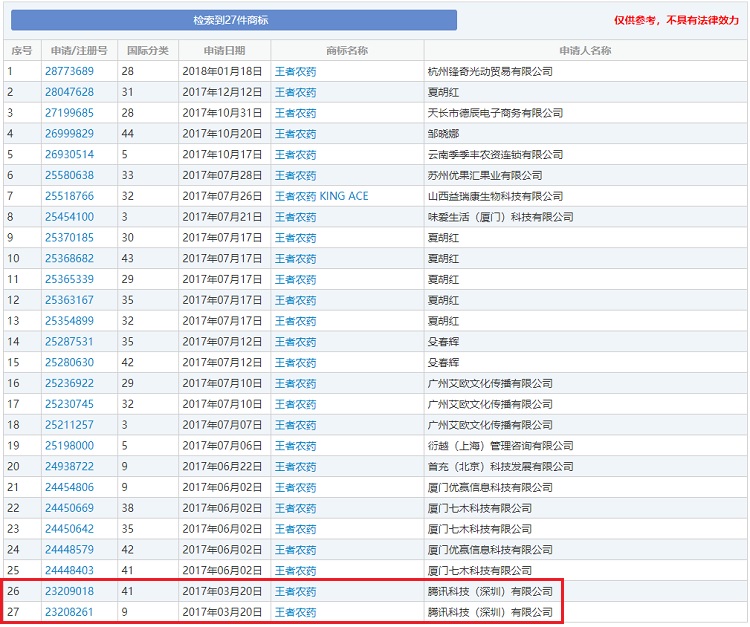This screenshot has height=627, width=750.
Task: Select applicant 云南季季丰农资连锁有限公司
Action: click(x=496, y=154)
